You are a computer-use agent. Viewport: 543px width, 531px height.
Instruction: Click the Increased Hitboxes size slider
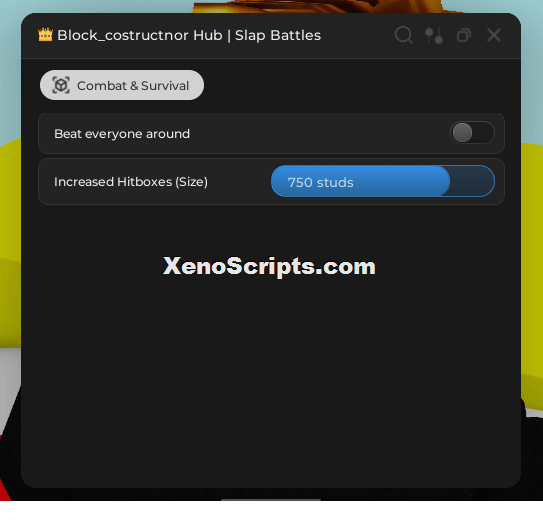click(x=383, y=181)
